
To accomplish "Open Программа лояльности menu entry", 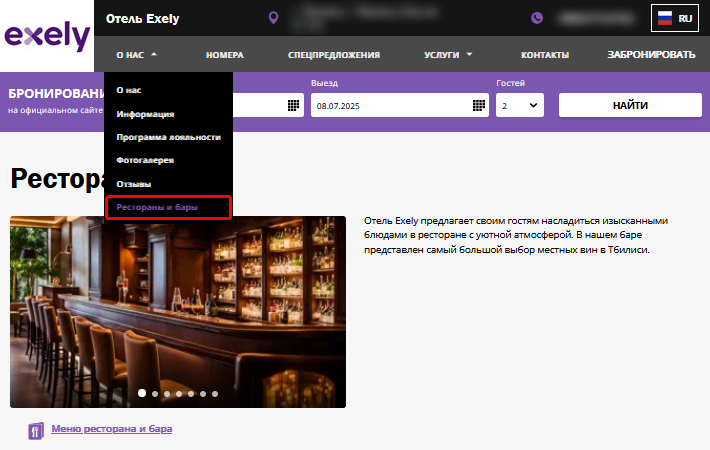I will 168,137.
